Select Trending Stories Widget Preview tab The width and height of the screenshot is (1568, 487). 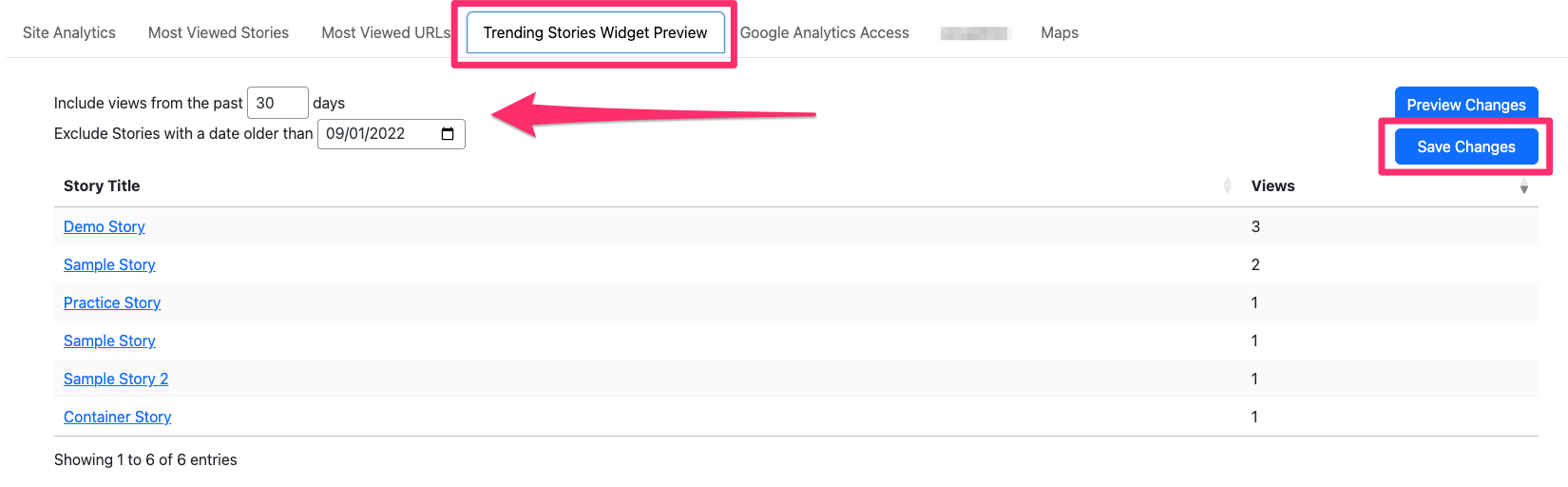(595, 32)
